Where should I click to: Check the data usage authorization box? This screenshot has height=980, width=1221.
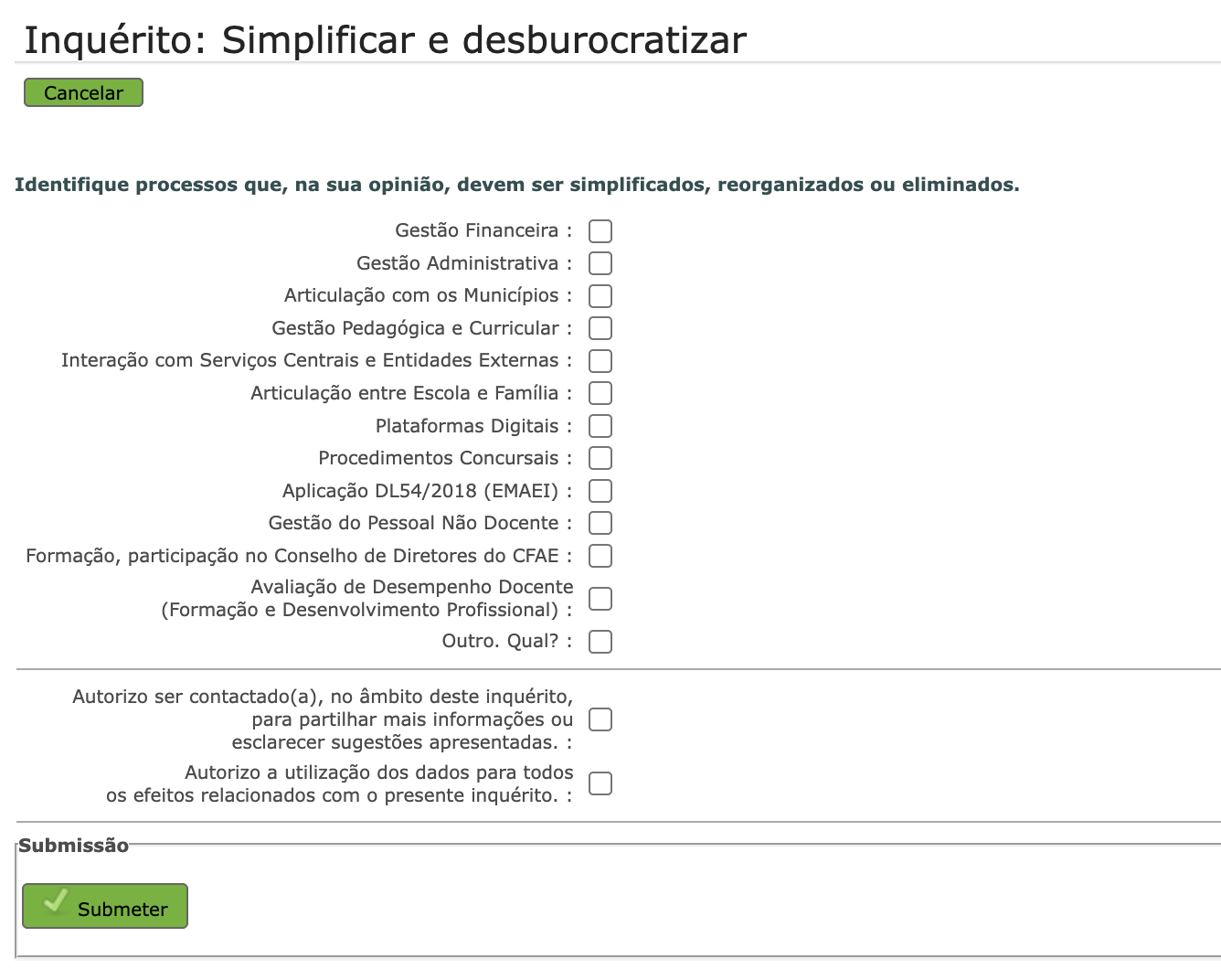coord(600,783)
